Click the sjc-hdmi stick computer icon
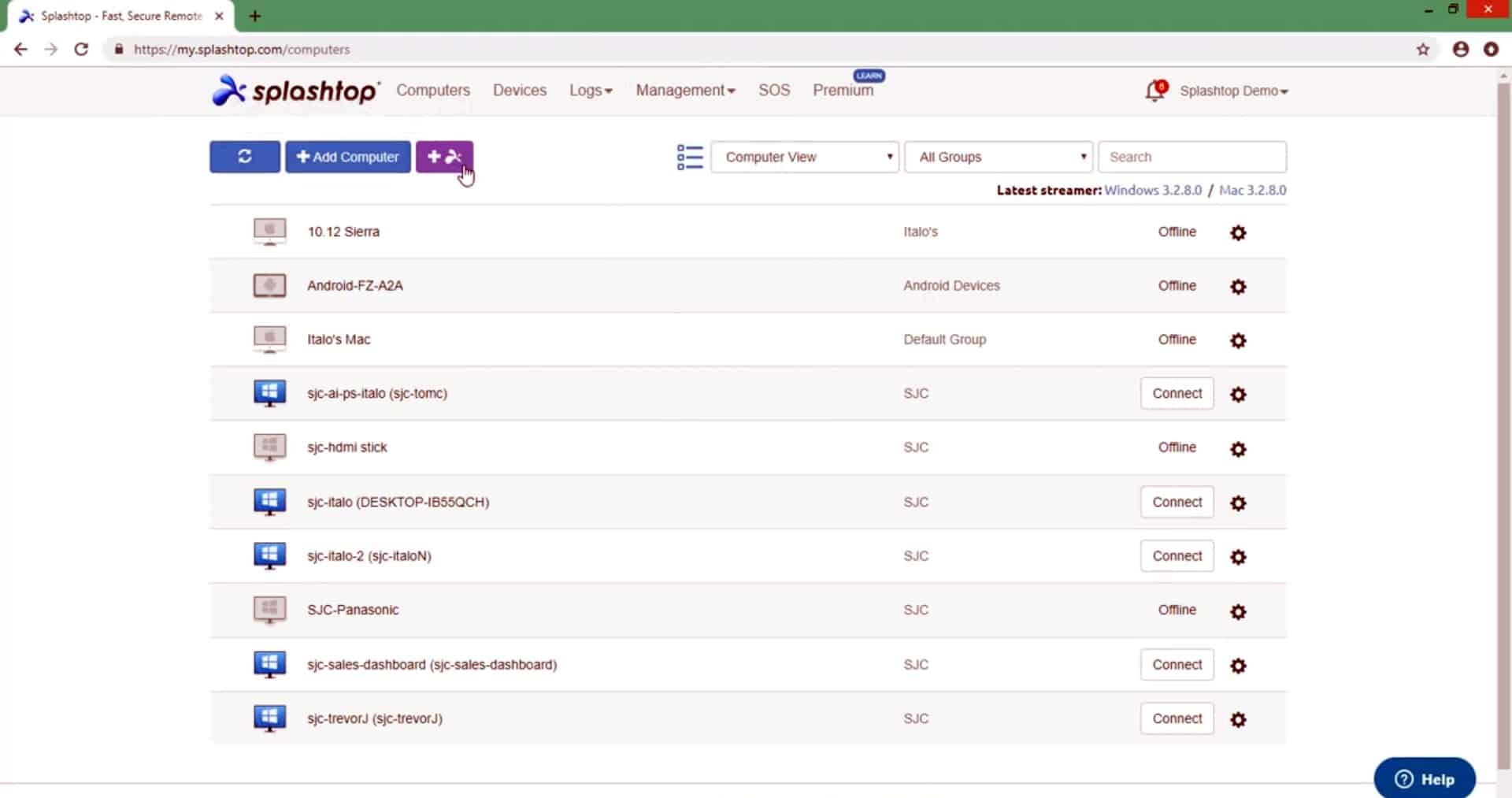Viewport: 1512px width, 798px height. (269, 447)
